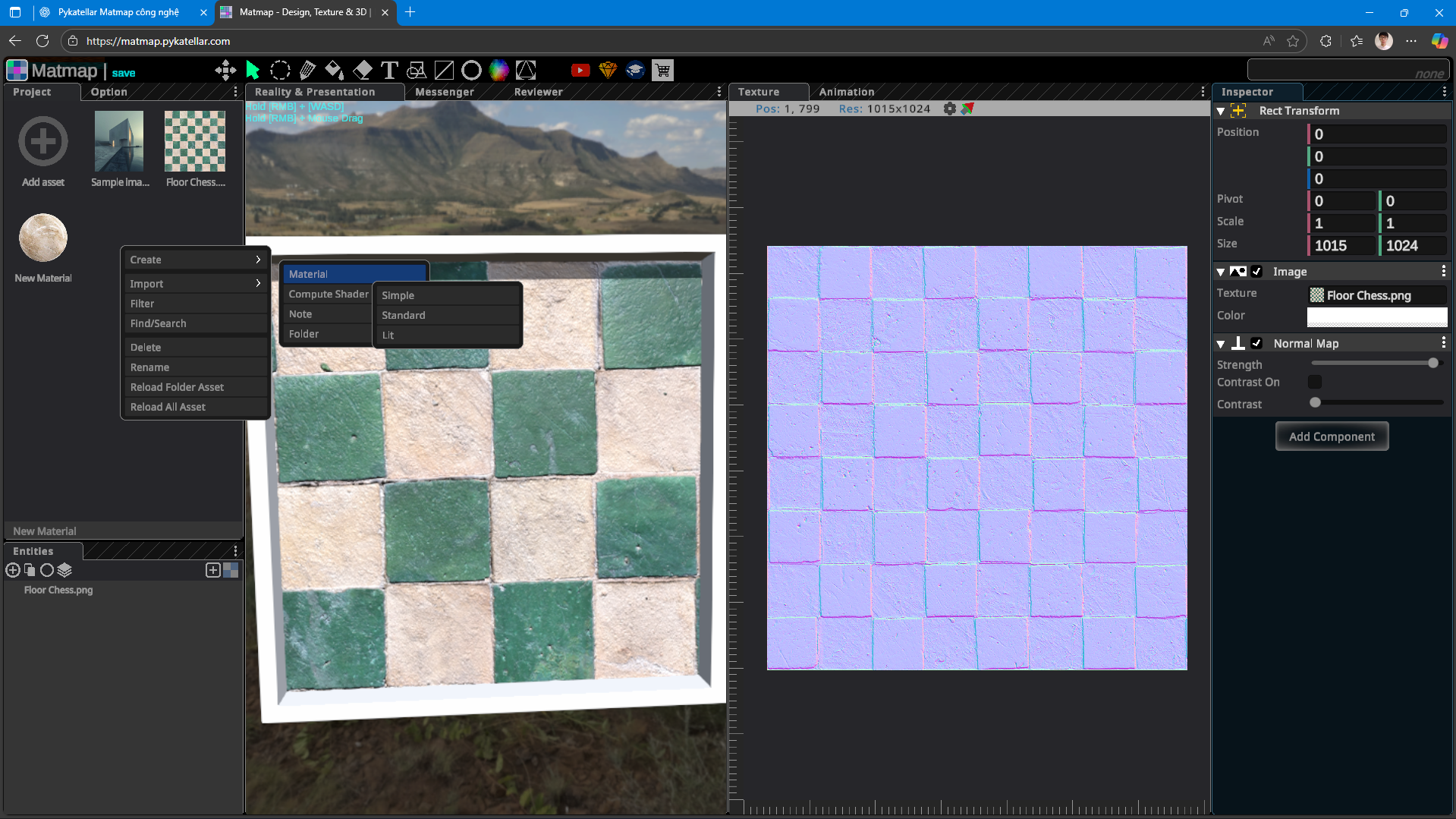Open the Animation tab
This screenshot has height=819, width=1456.
coord(847,92)
